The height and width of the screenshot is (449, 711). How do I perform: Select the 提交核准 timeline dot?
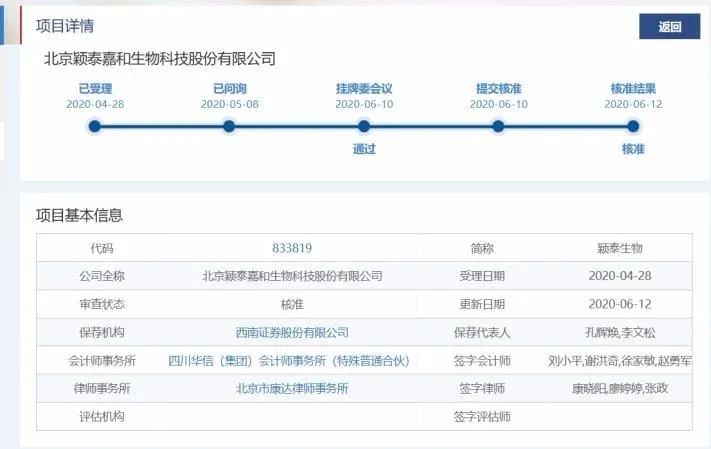click(498, 126)
